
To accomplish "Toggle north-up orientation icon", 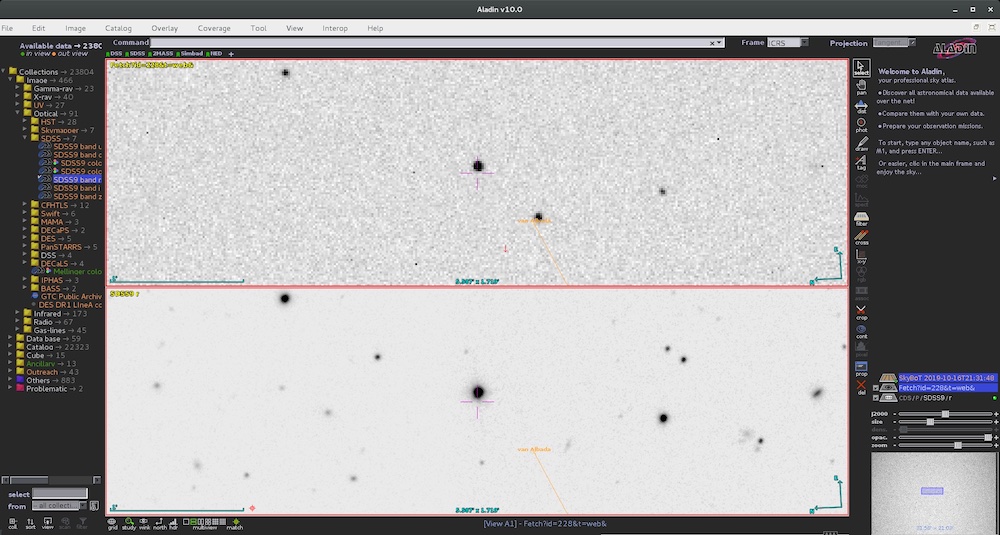I will click(159, 524).
